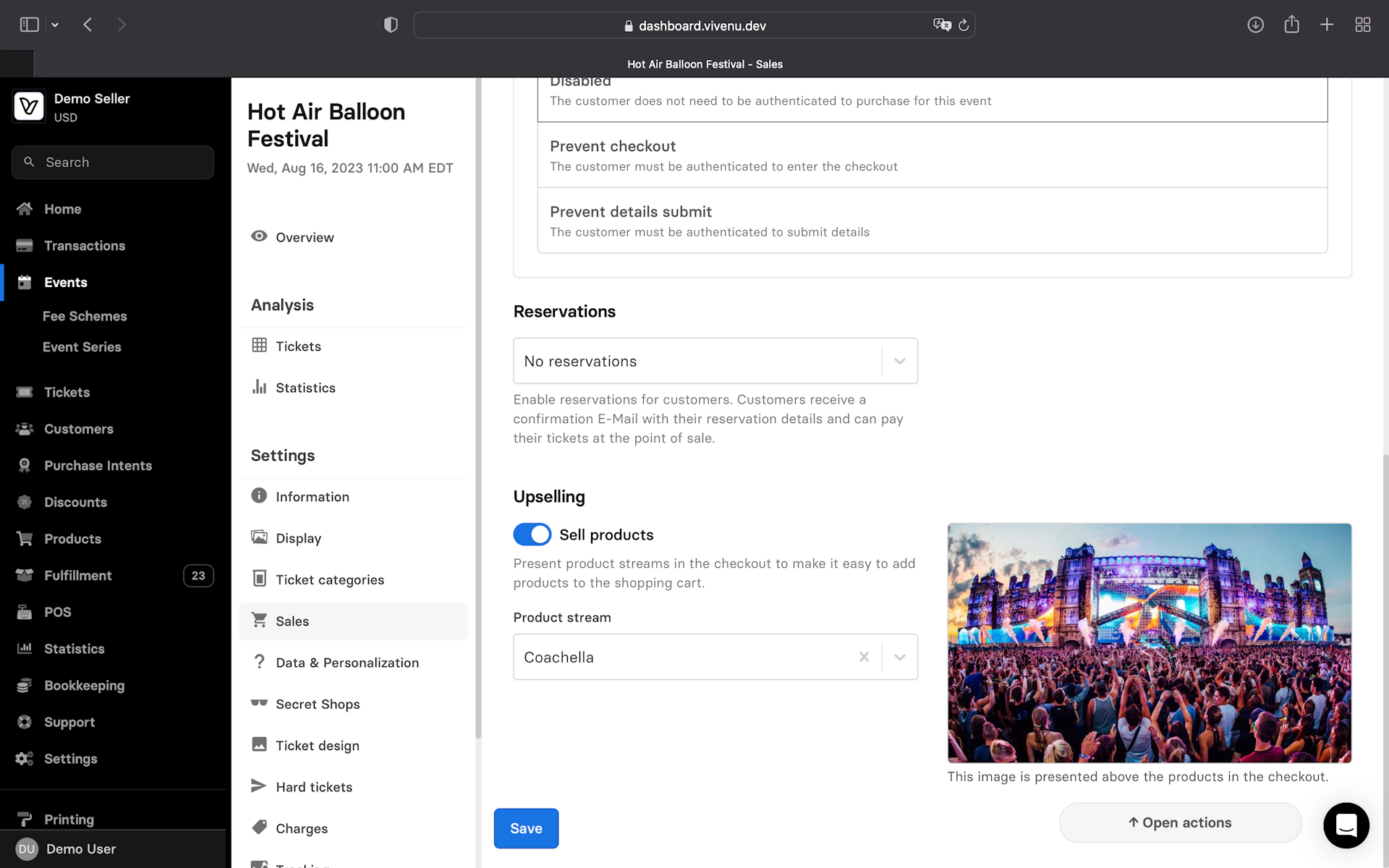Toggle the Sell products switch
The height and width of the screenshot is (868, 1389).
(x=532, y=535)
